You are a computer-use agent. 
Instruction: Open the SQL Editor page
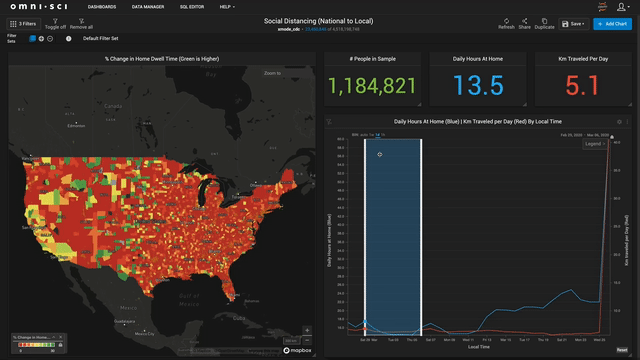(192, 7)
